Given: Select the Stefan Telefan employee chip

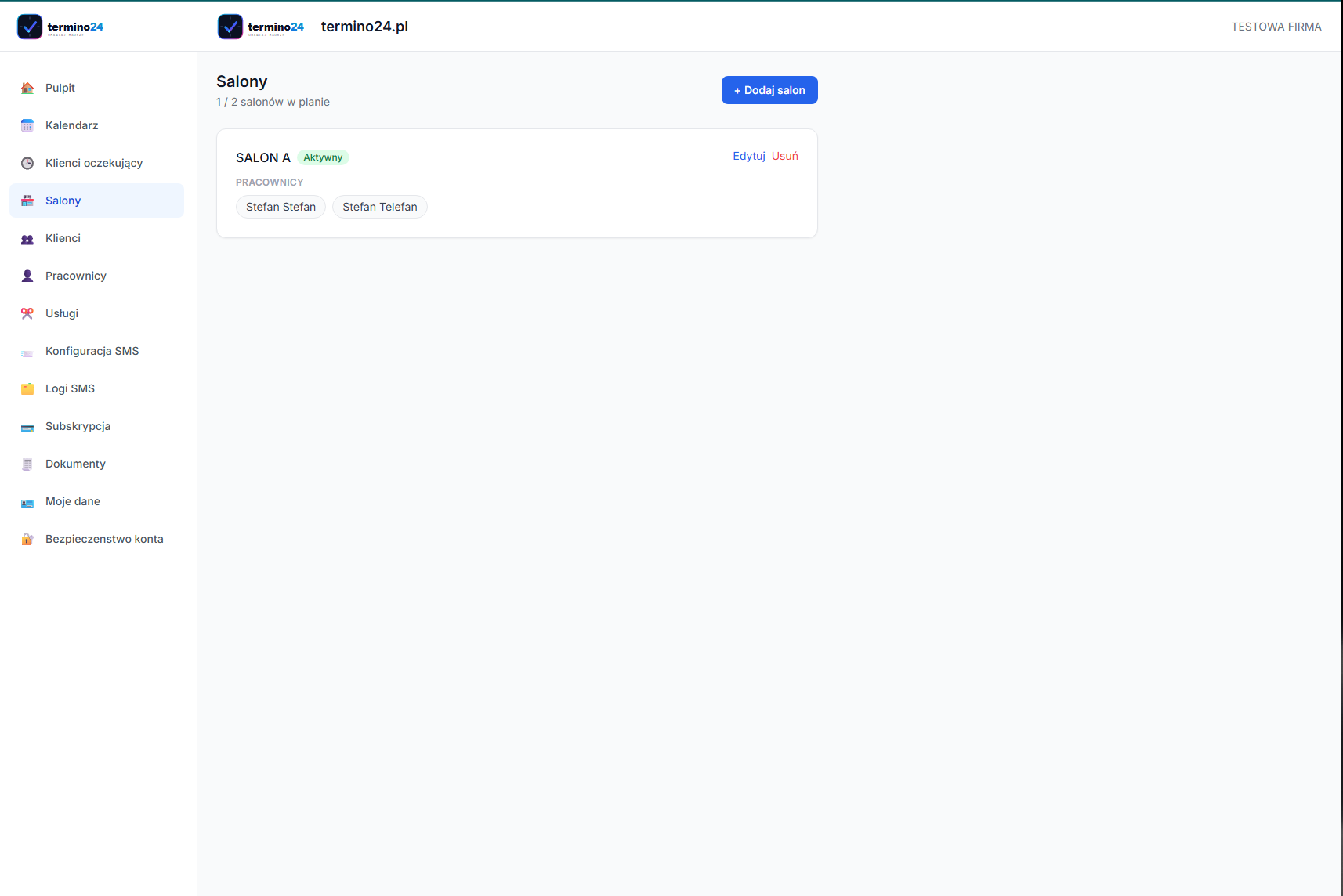Looking at the screenshot, I should [x=380, y=207].
